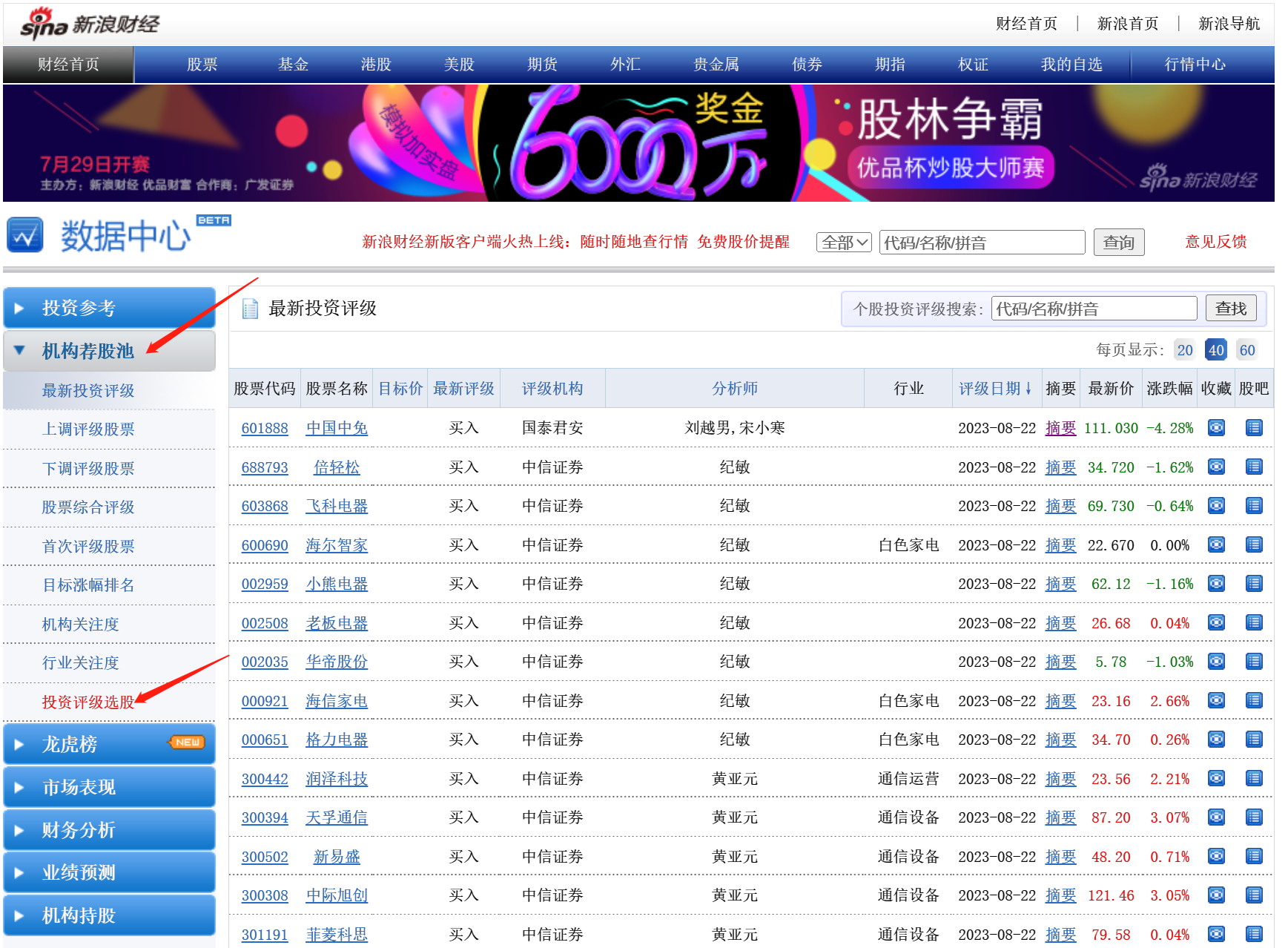Viewport: 1288px width, 948px height.
Task: Focus the 代码/名称/拼音 top search field
Action: [982, 243]
